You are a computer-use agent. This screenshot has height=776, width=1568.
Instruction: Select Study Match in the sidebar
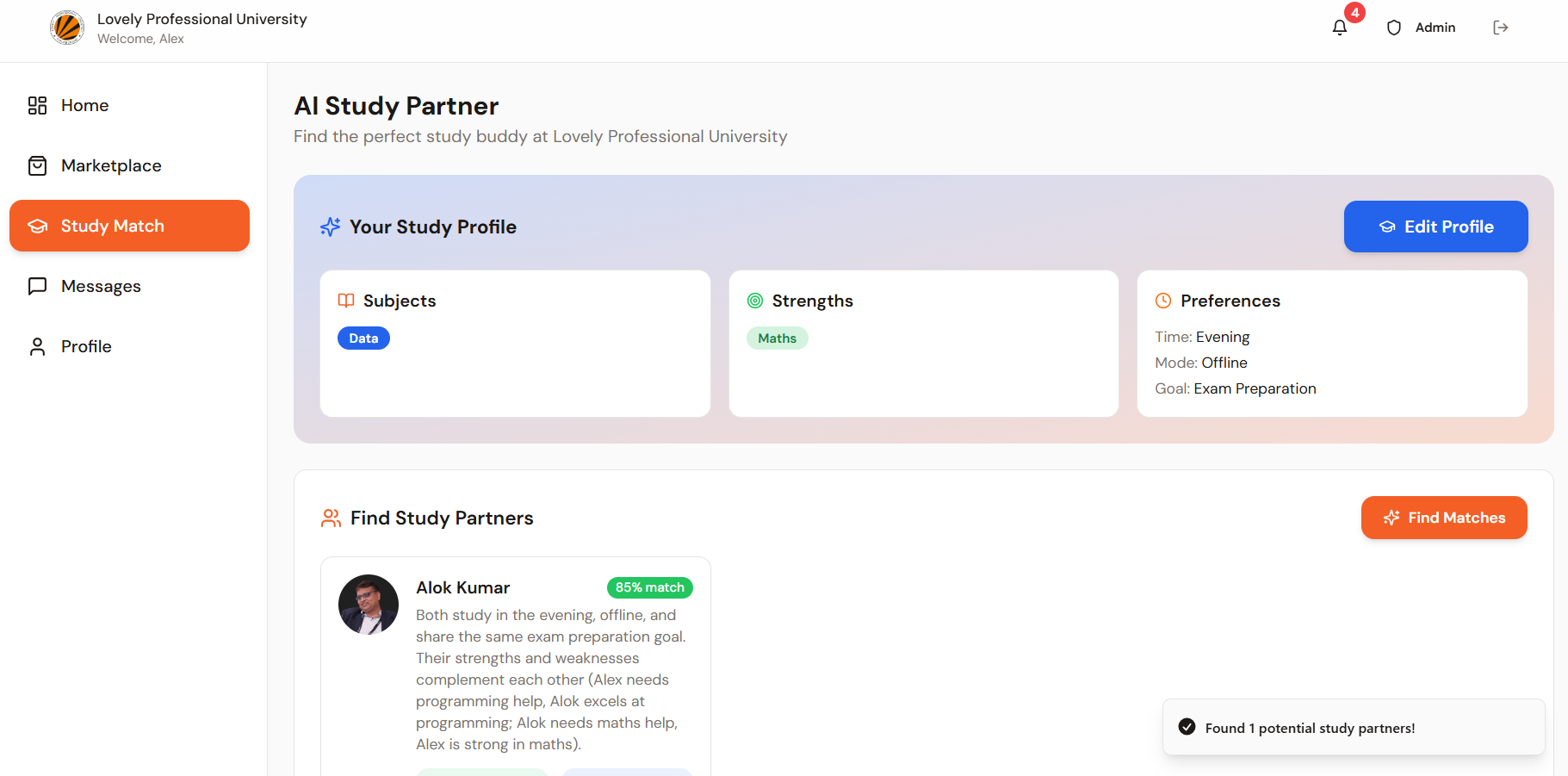[129, 226]
